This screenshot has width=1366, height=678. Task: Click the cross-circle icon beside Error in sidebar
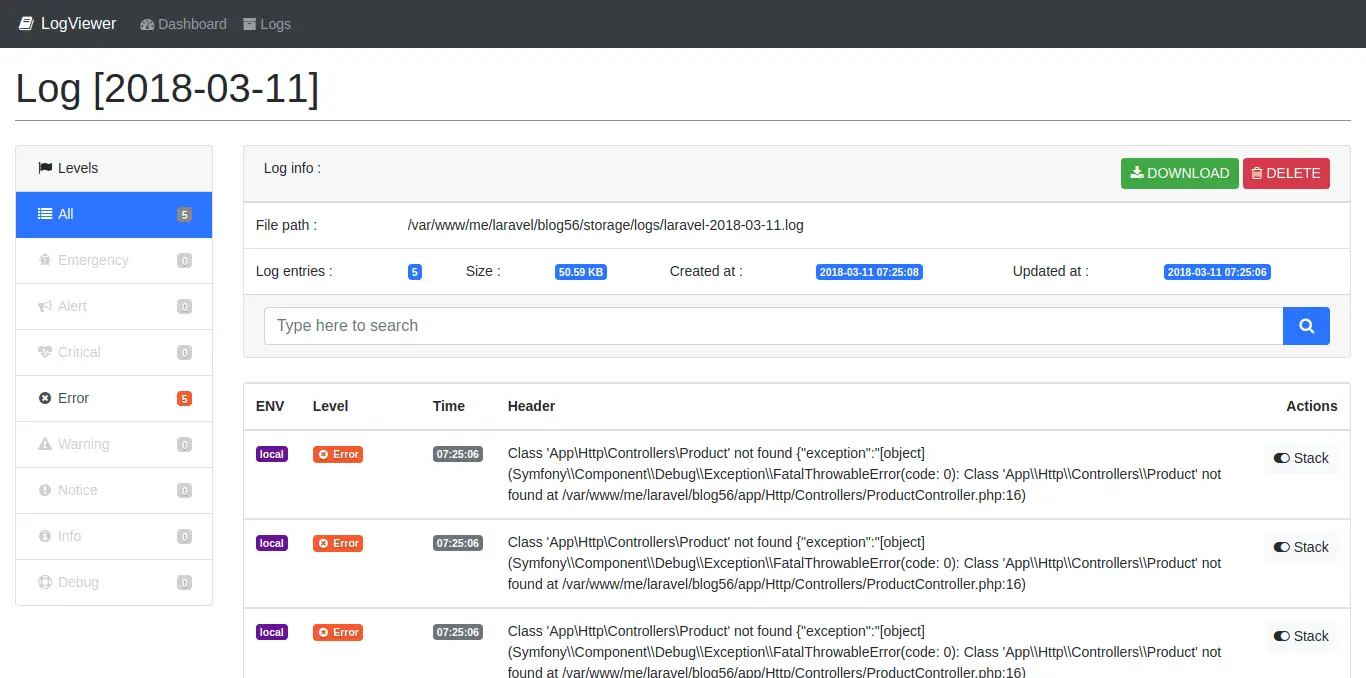click(45, 398)
